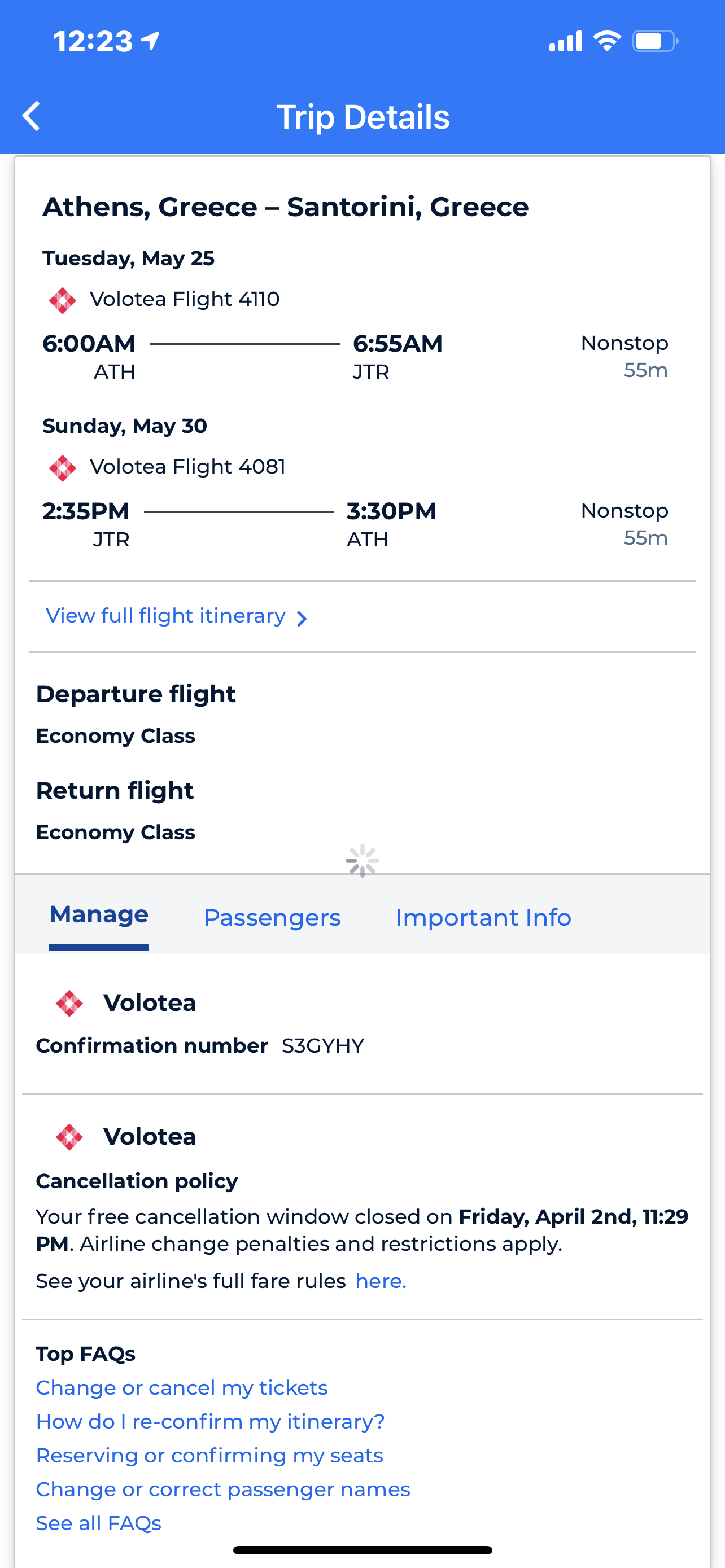This screenshot has width=725, height=1568.
Task: Open the View full flight itinerary link
Action: pos(165,616)
